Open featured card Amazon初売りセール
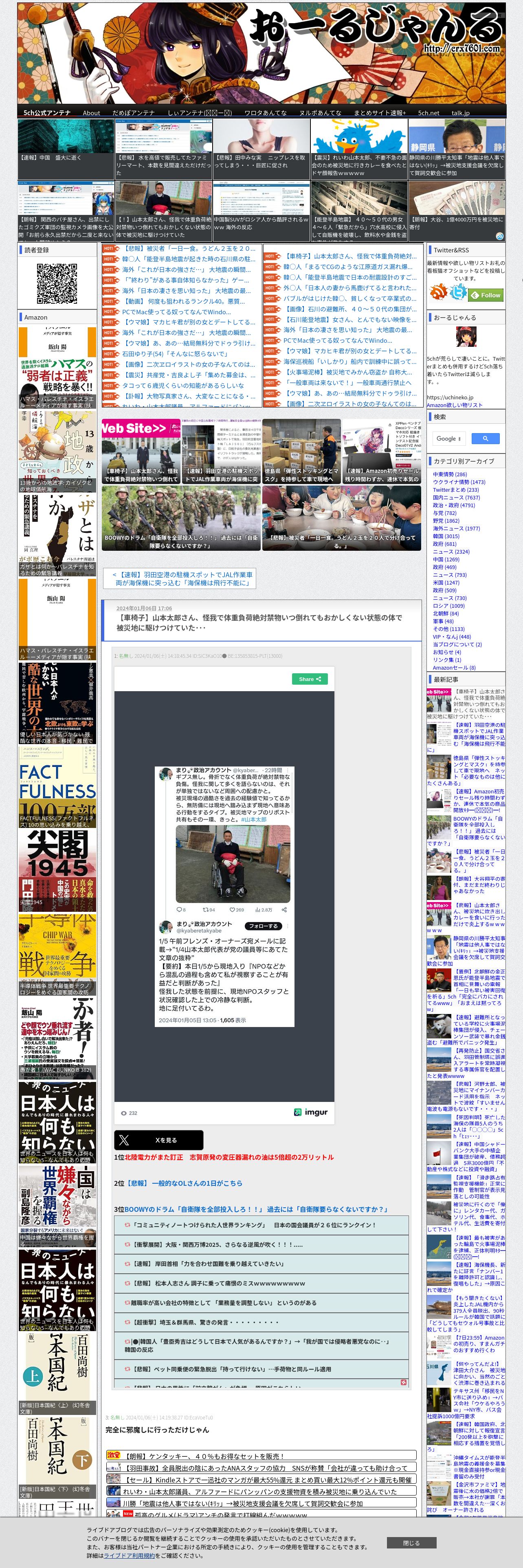523x1568 pixels. (382, 451)
